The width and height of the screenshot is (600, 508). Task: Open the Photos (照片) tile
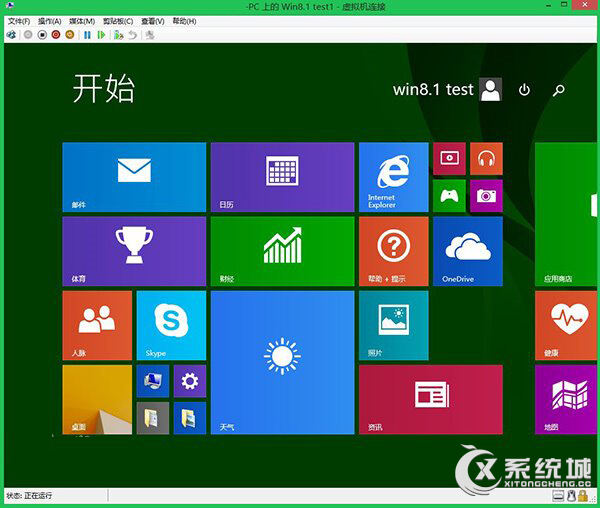[394, 326]
